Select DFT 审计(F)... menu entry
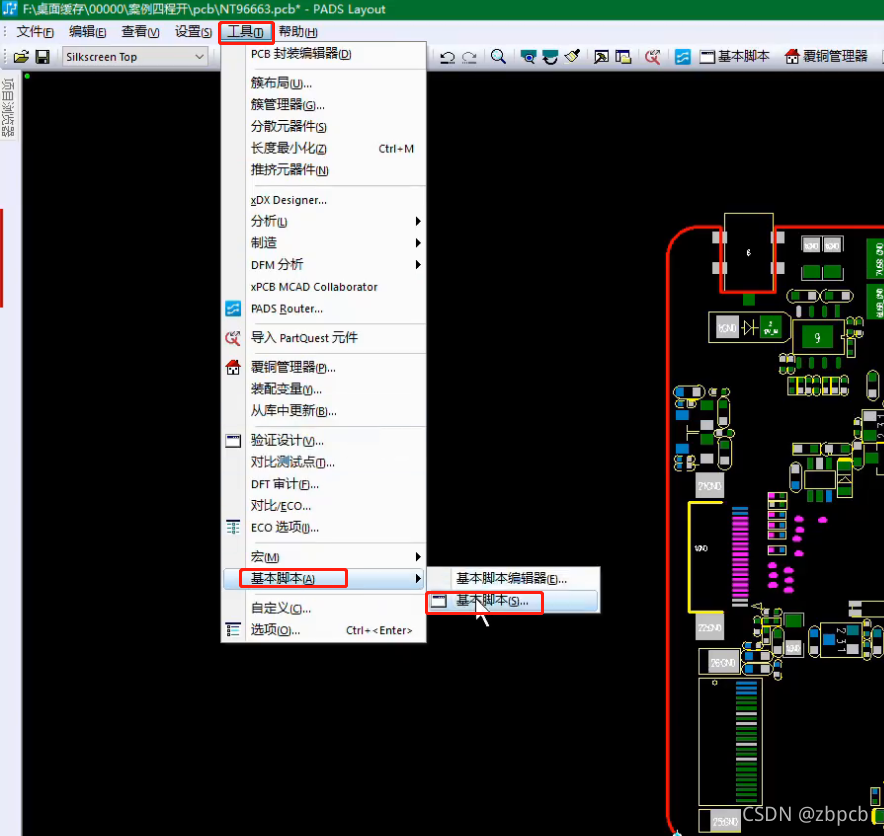The width and height of the screenshot is (884, 836). click(x=324, y=484)
